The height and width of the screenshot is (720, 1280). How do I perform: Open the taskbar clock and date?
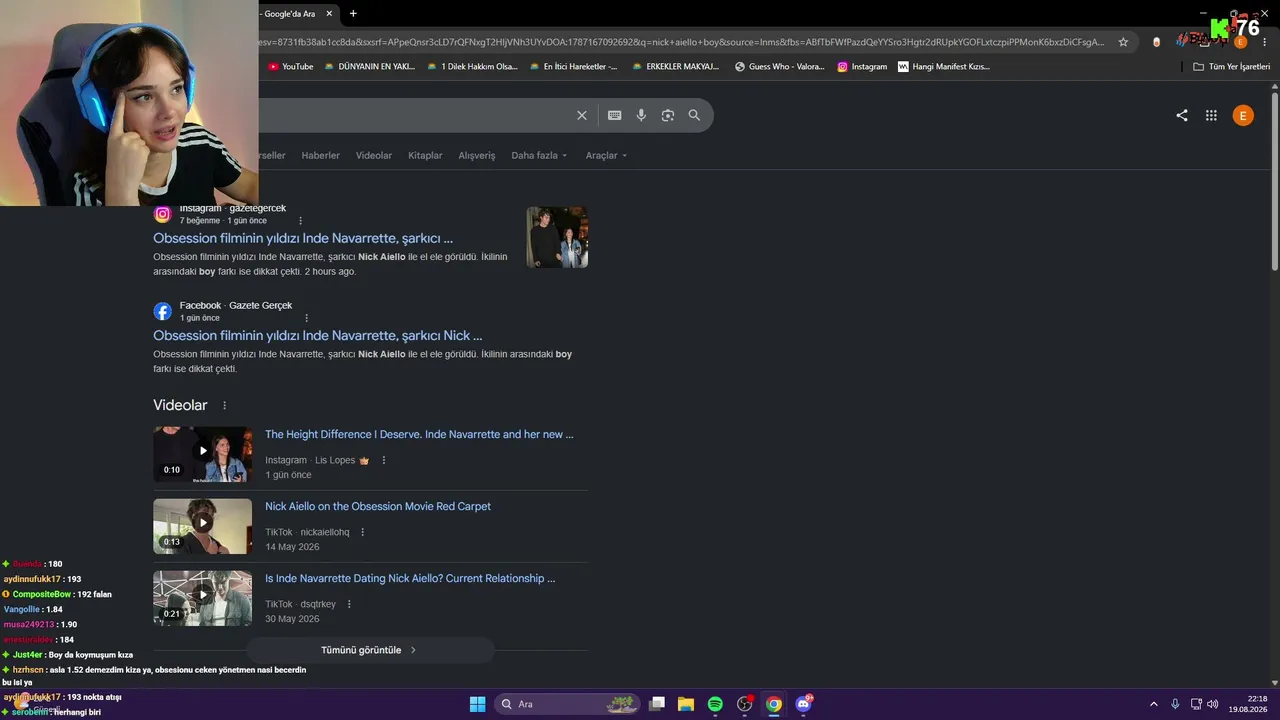(1250, 704)
